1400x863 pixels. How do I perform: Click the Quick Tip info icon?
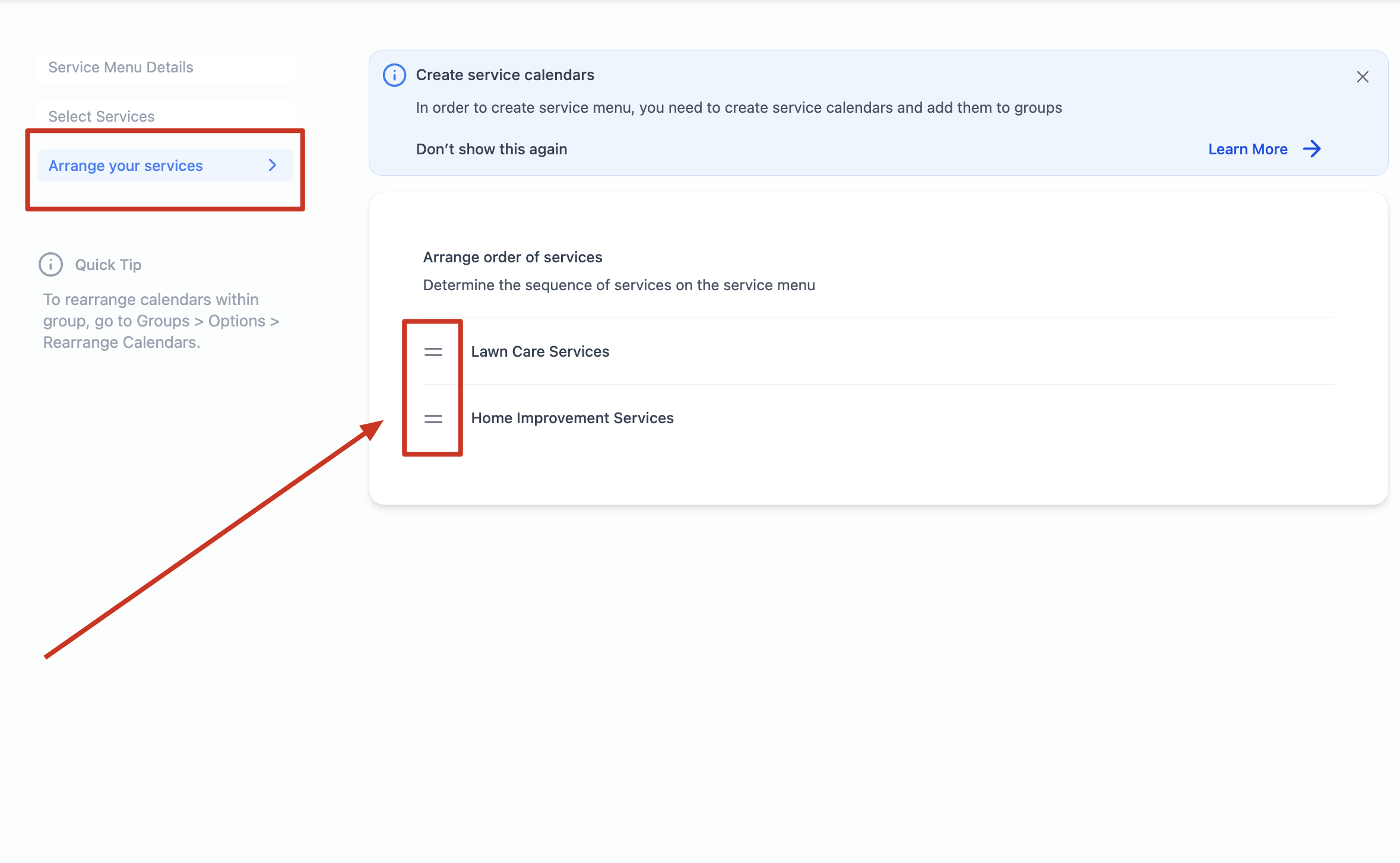(x=50, y=265)
